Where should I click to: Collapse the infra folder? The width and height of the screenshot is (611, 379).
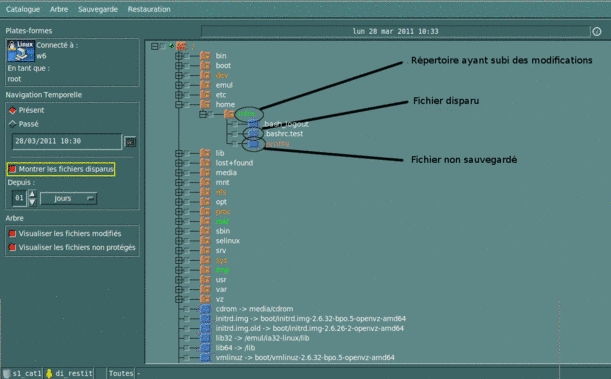(x=203, y=114)
